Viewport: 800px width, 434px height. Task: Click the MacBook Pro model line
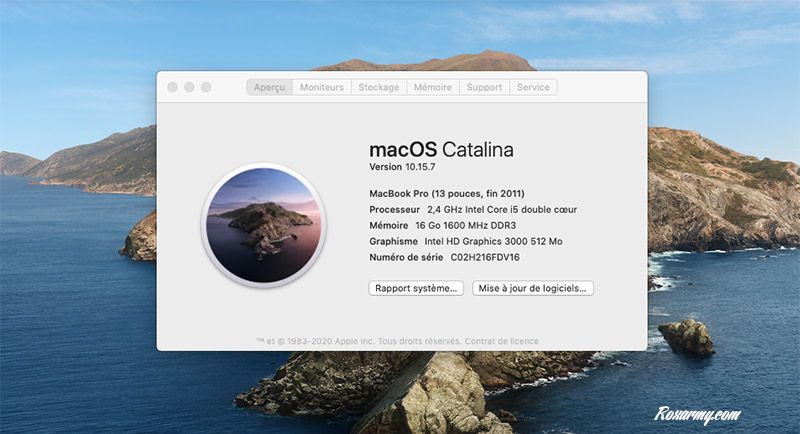point(446,193)
